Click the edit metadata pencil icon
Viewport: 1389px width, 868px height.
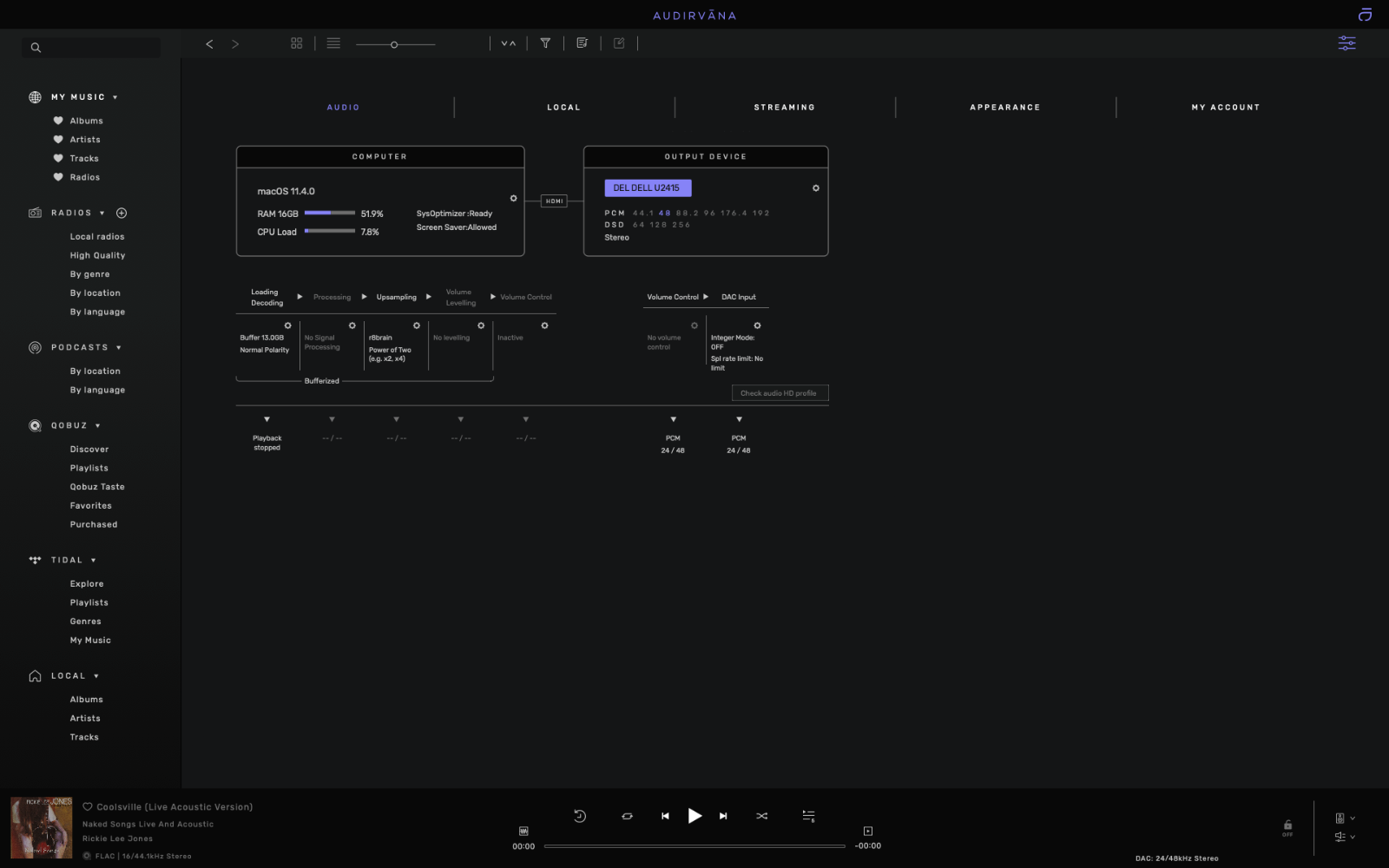point(619,43)
